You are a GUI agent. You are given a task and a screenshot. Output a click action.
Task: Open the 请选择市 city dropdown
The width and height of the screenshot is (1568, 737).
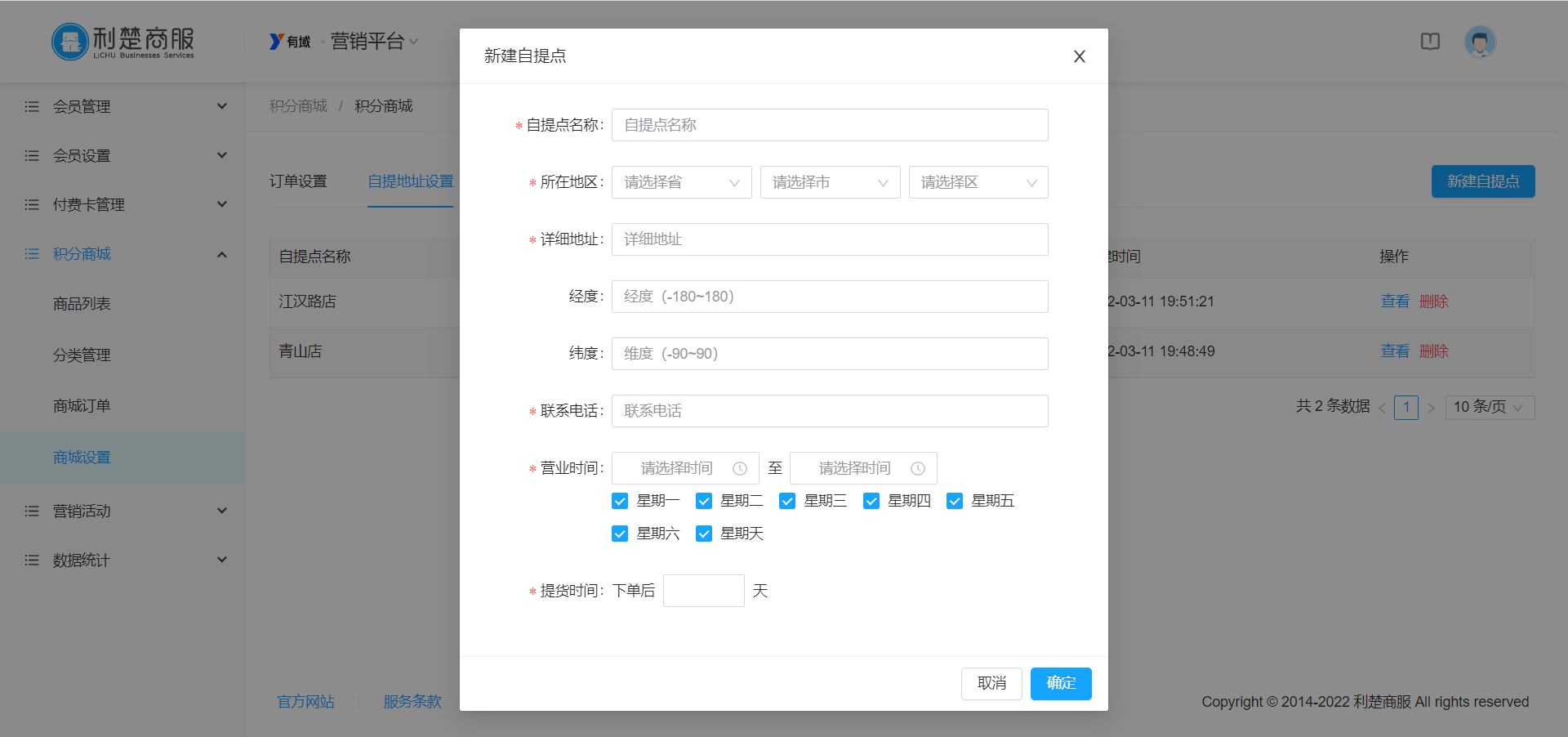point(830,182)
